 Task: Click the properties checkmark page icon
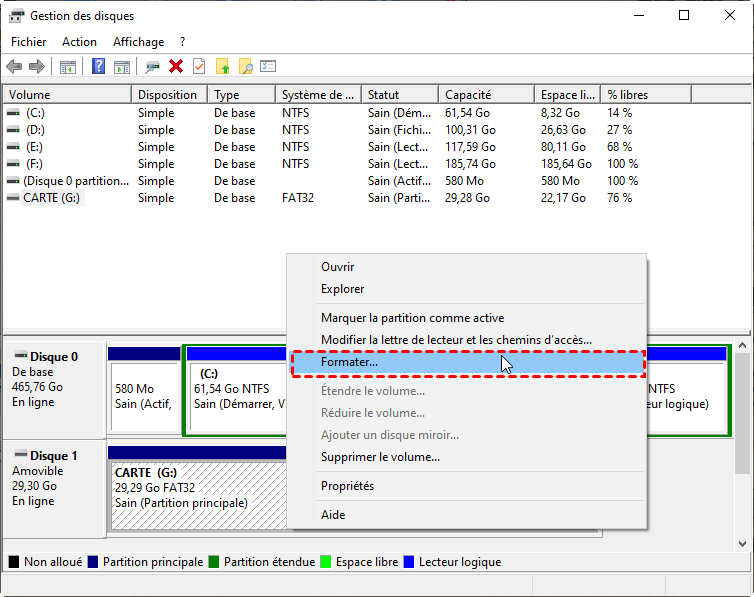click(x=199, y=67)
